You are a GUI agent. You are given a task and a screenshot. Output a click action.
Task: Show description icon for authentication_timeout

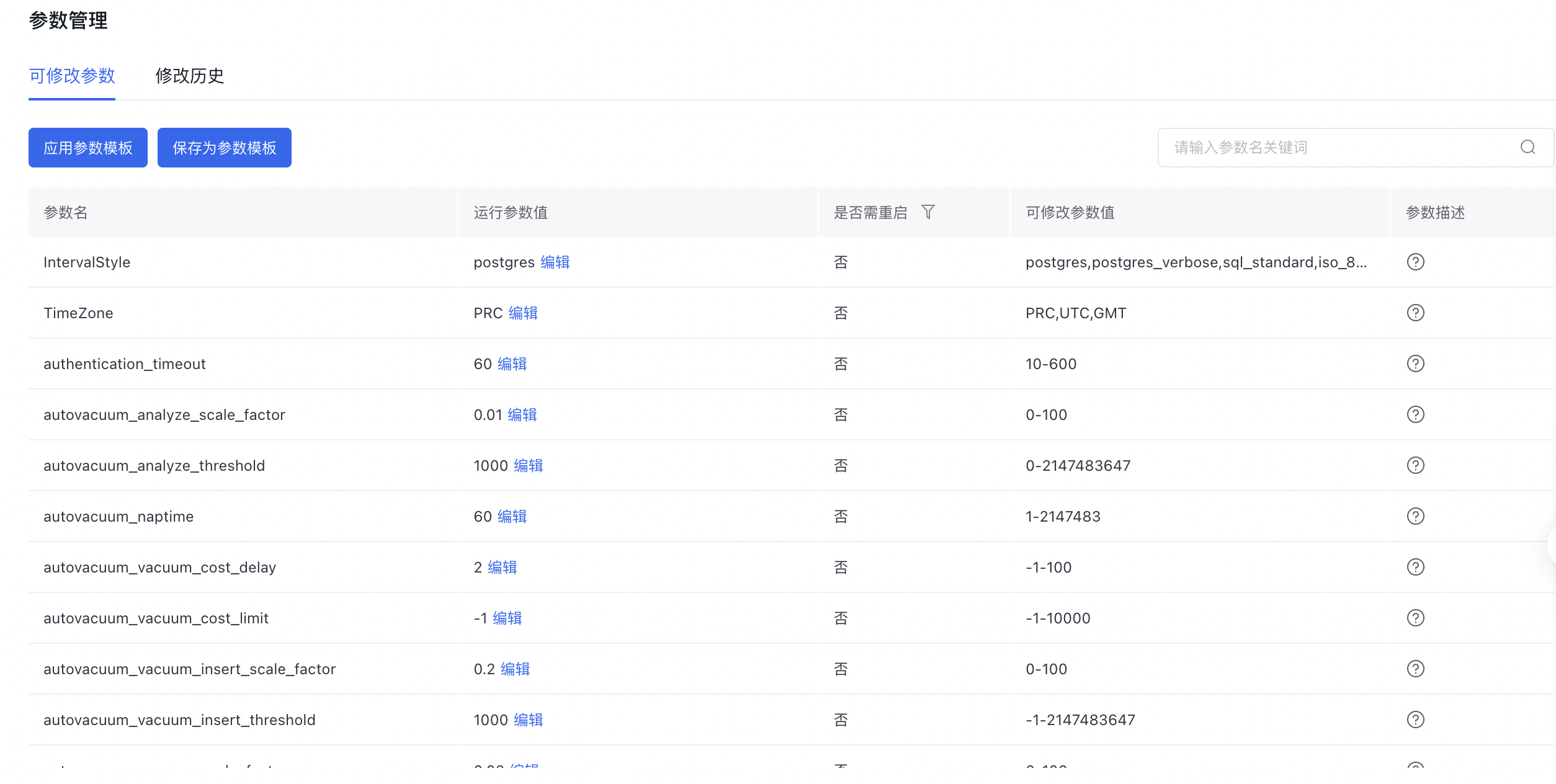coord(1415,363)
